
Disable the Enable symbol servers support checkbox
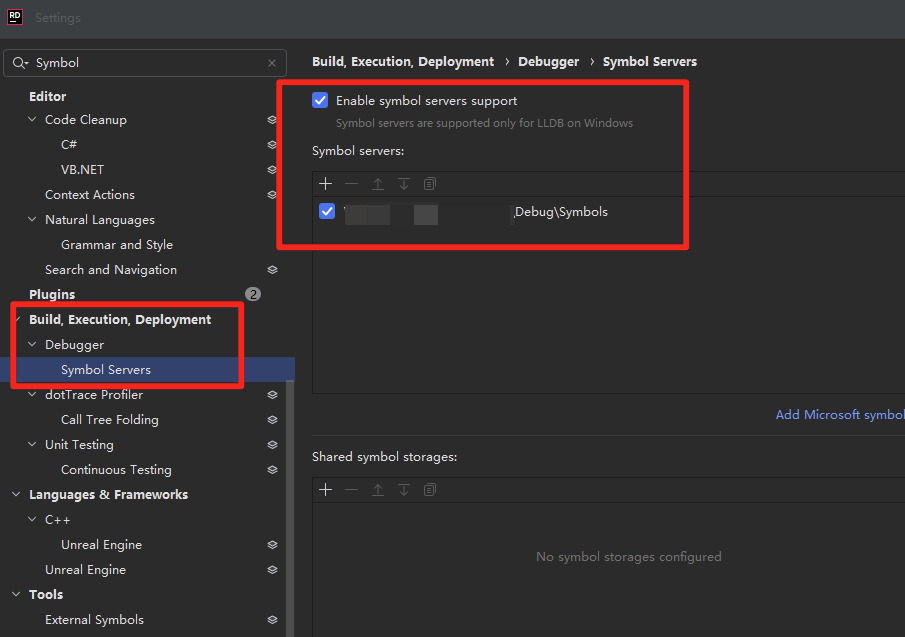(320, 100)
